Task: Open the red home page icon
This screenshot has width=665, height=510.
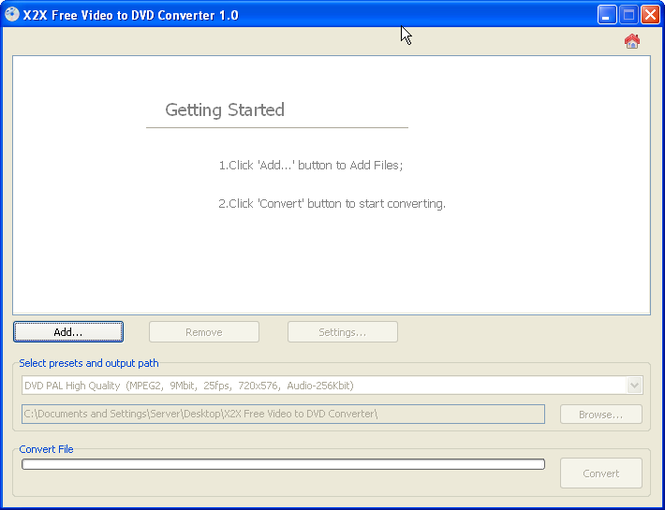Action: pos(632,41)
